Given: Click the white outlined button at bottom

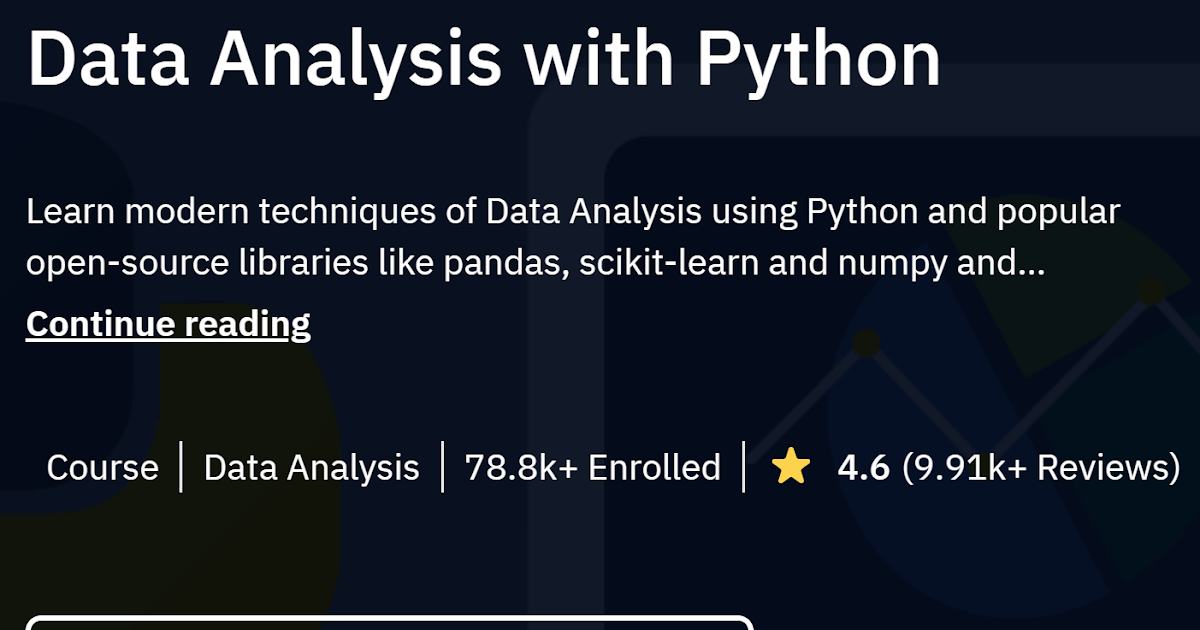Looking at the screenshot, I should [389, 622].
